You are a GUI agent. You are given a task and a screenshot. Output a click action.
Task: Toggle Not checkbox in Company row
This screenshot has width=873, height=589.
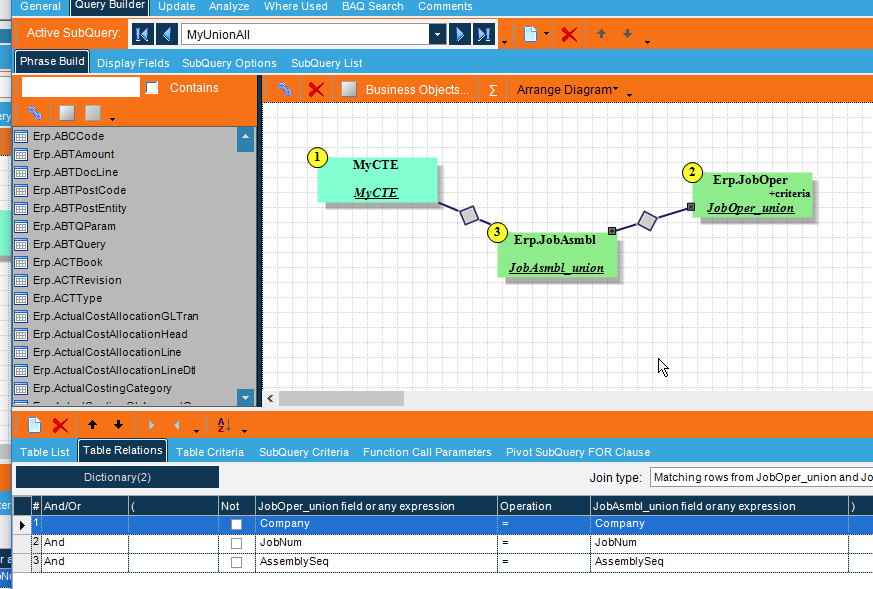[237, 524]
